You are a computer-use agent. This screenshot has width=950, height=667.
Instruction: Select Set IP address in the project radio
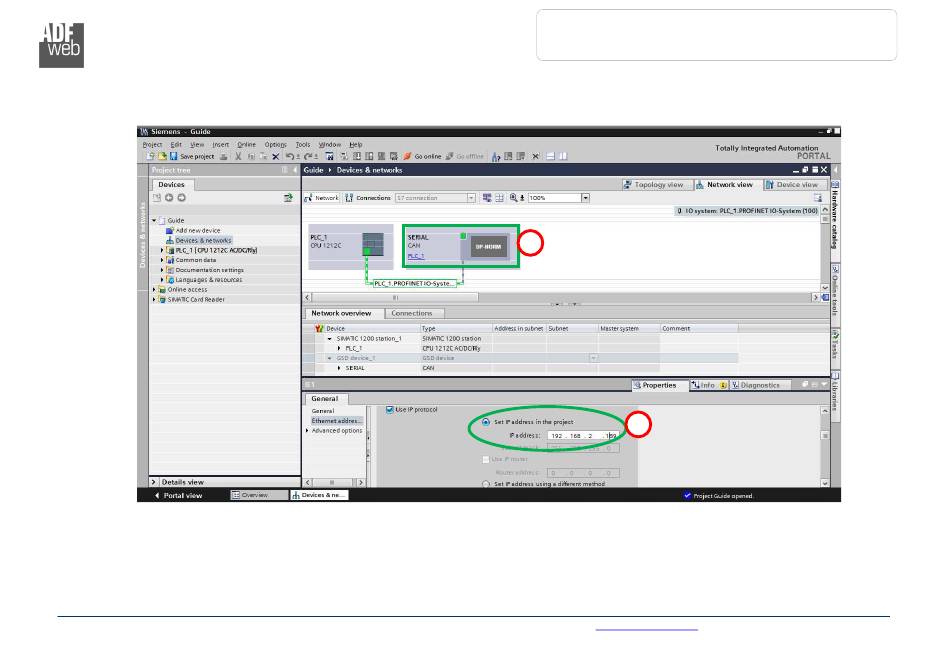click(486, 422)
